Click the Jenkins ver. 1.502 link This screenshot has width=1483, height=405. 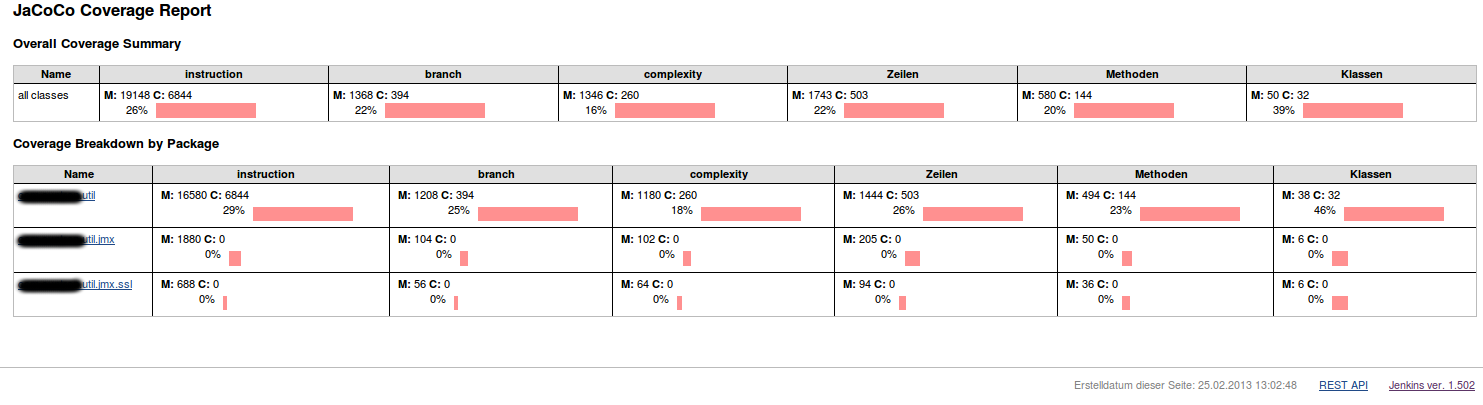pos(1431,385)
